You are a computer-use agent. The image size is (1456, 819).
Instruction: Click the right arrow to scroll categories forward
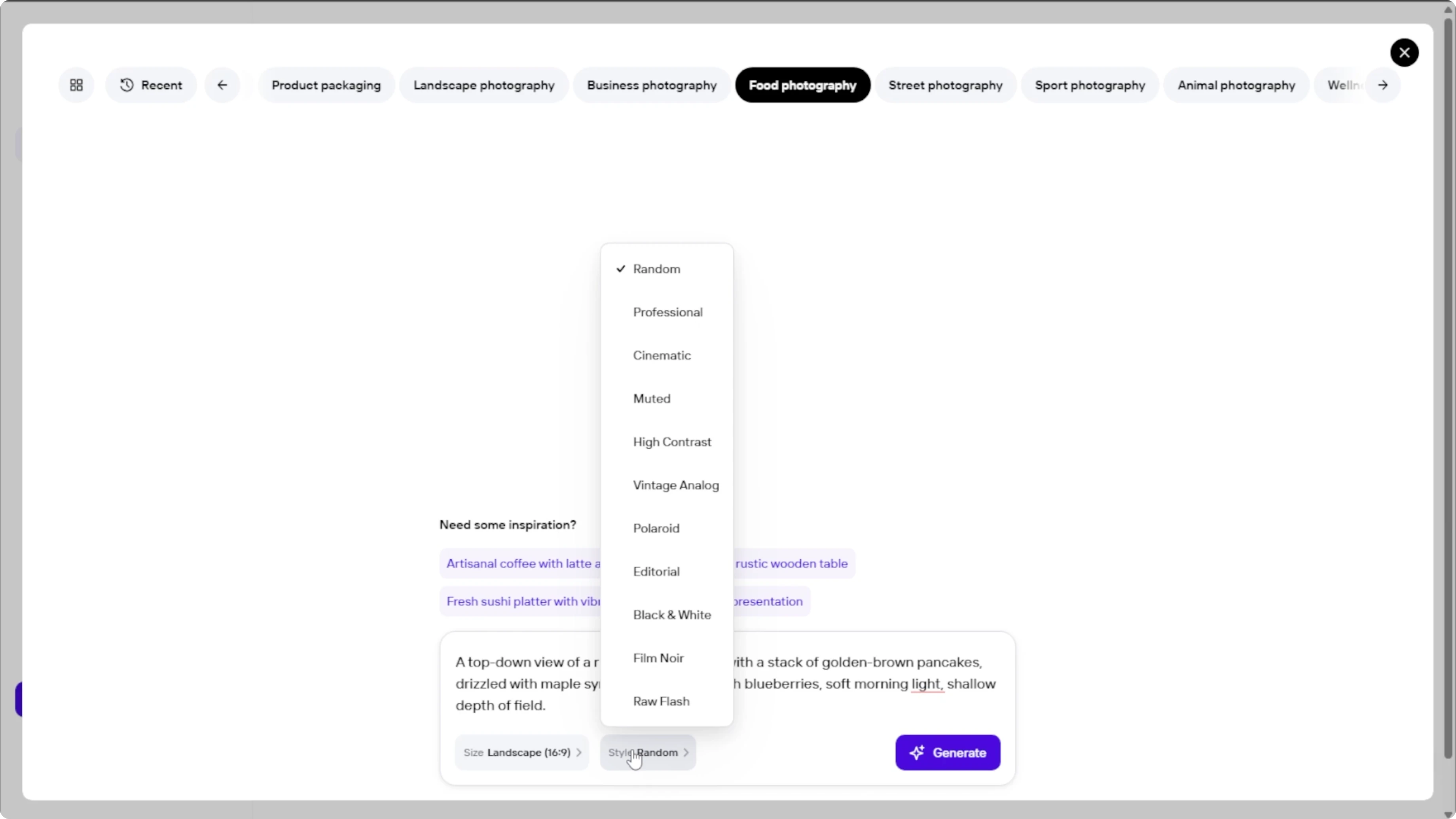[x=1382, y=85]
